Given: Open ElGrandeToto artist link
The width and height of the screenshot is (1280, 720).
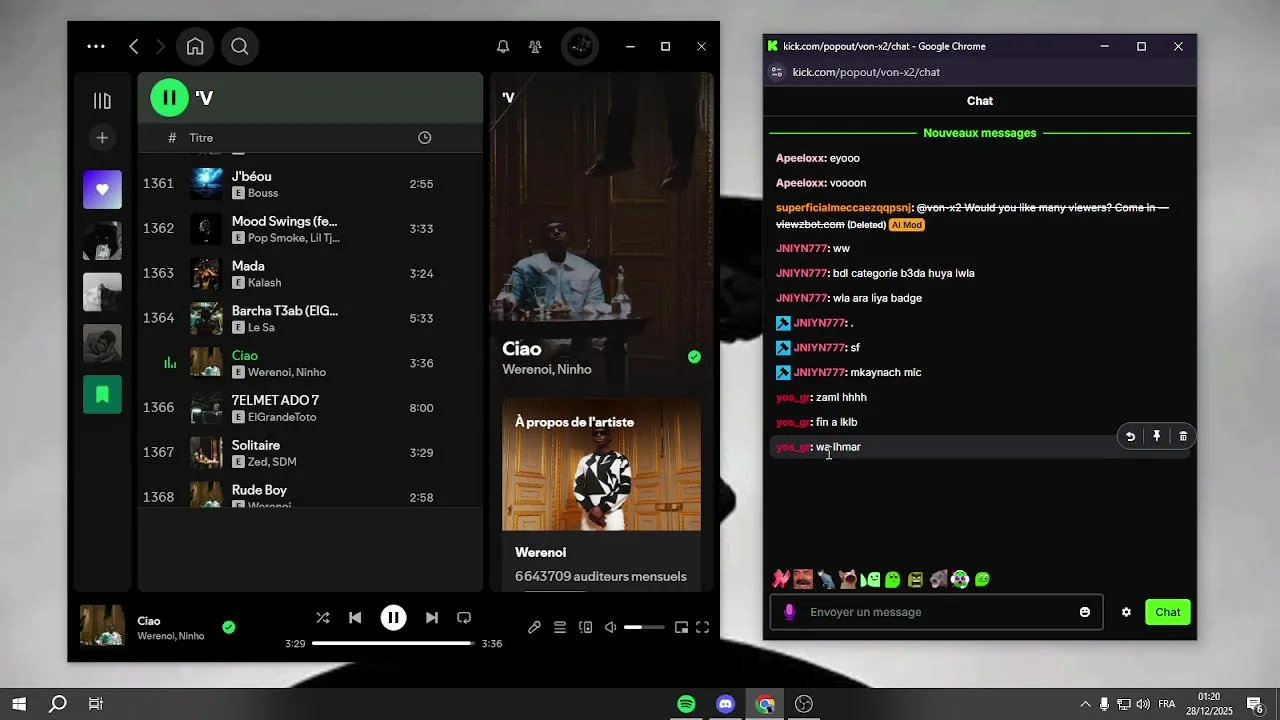Looking at the screenshot, I should 282,417.
